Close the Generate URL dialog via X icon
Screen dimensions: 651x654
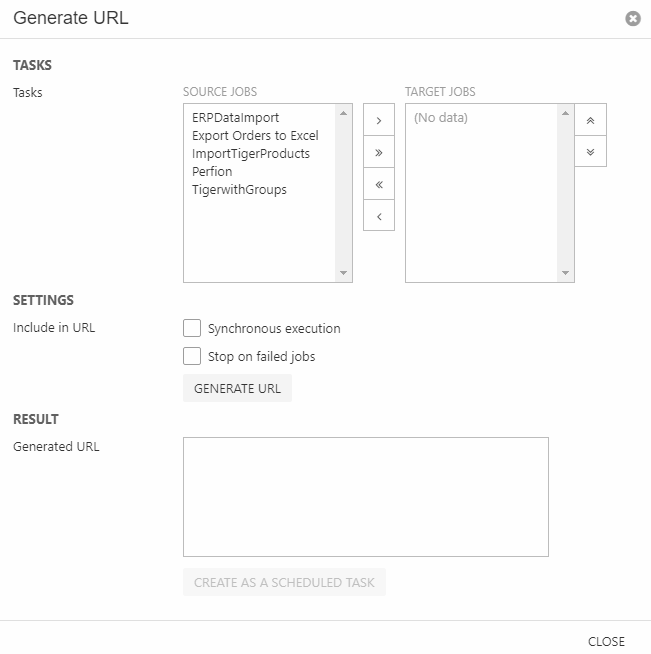point(632,19)
